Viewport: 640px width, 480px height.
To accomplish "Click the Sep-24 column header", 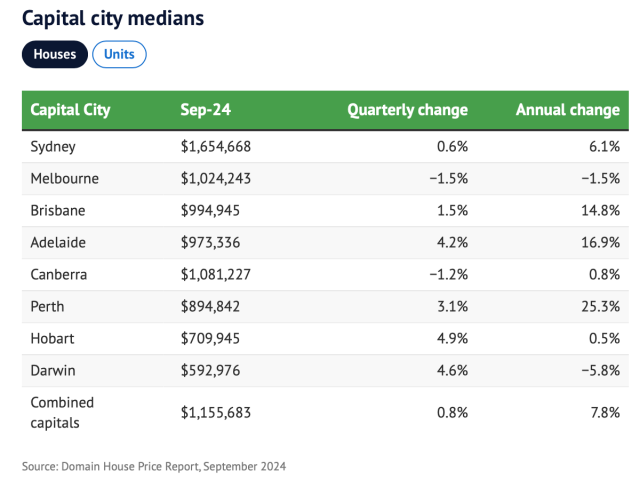I will [x=206, y=110].
